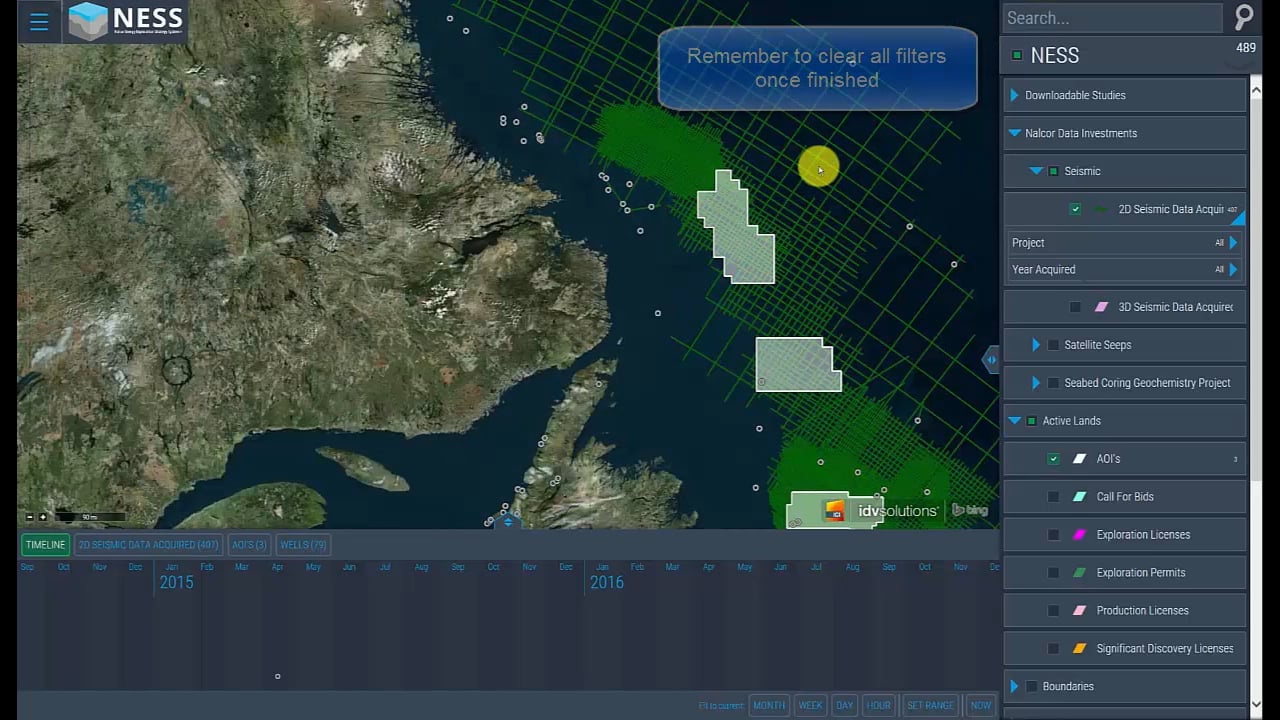
Task: Click Significant Discovery Licenses orange legend icon
Action: tap(1080, 649)
